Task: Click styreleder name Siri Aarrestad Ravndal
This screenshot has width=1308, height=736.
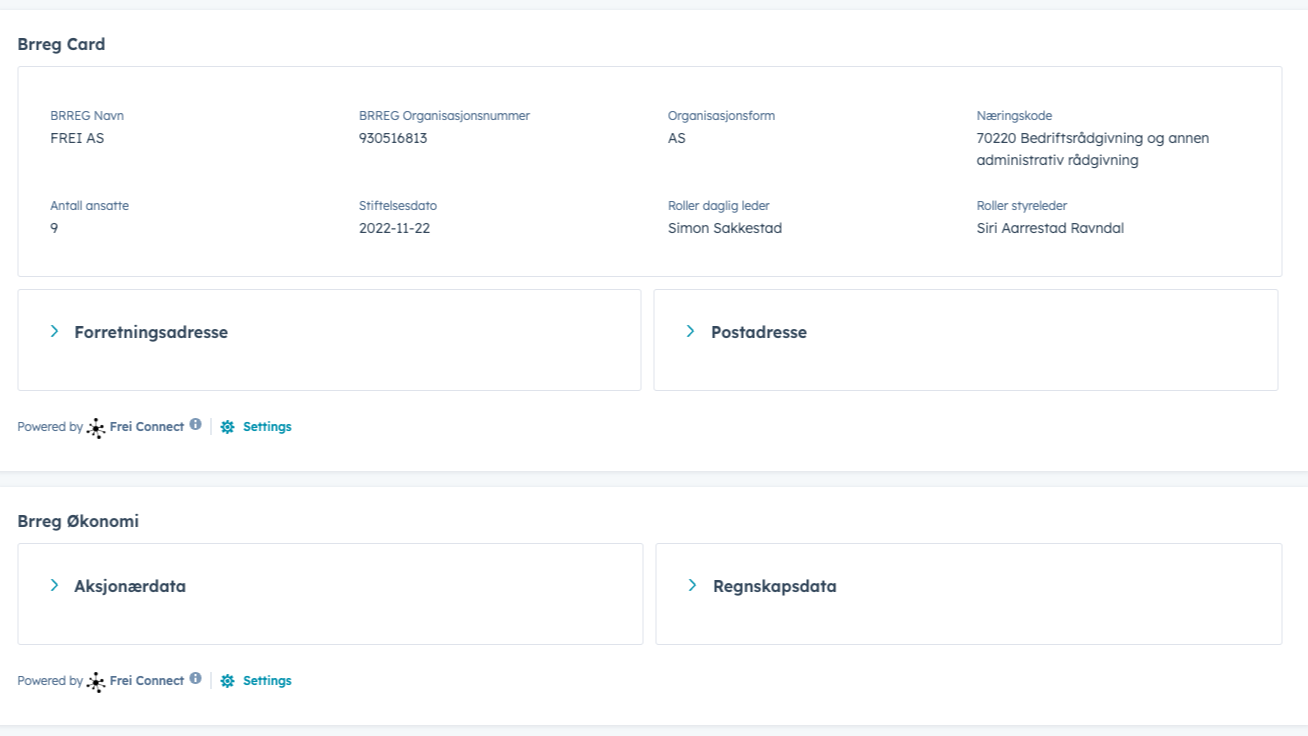Action: 1050,228
